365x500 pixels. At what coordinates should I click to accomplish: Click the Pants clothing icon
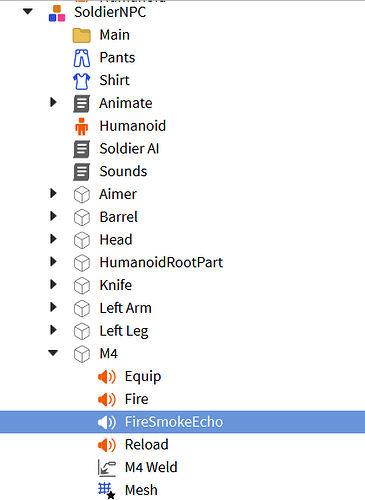click(82, 58)
